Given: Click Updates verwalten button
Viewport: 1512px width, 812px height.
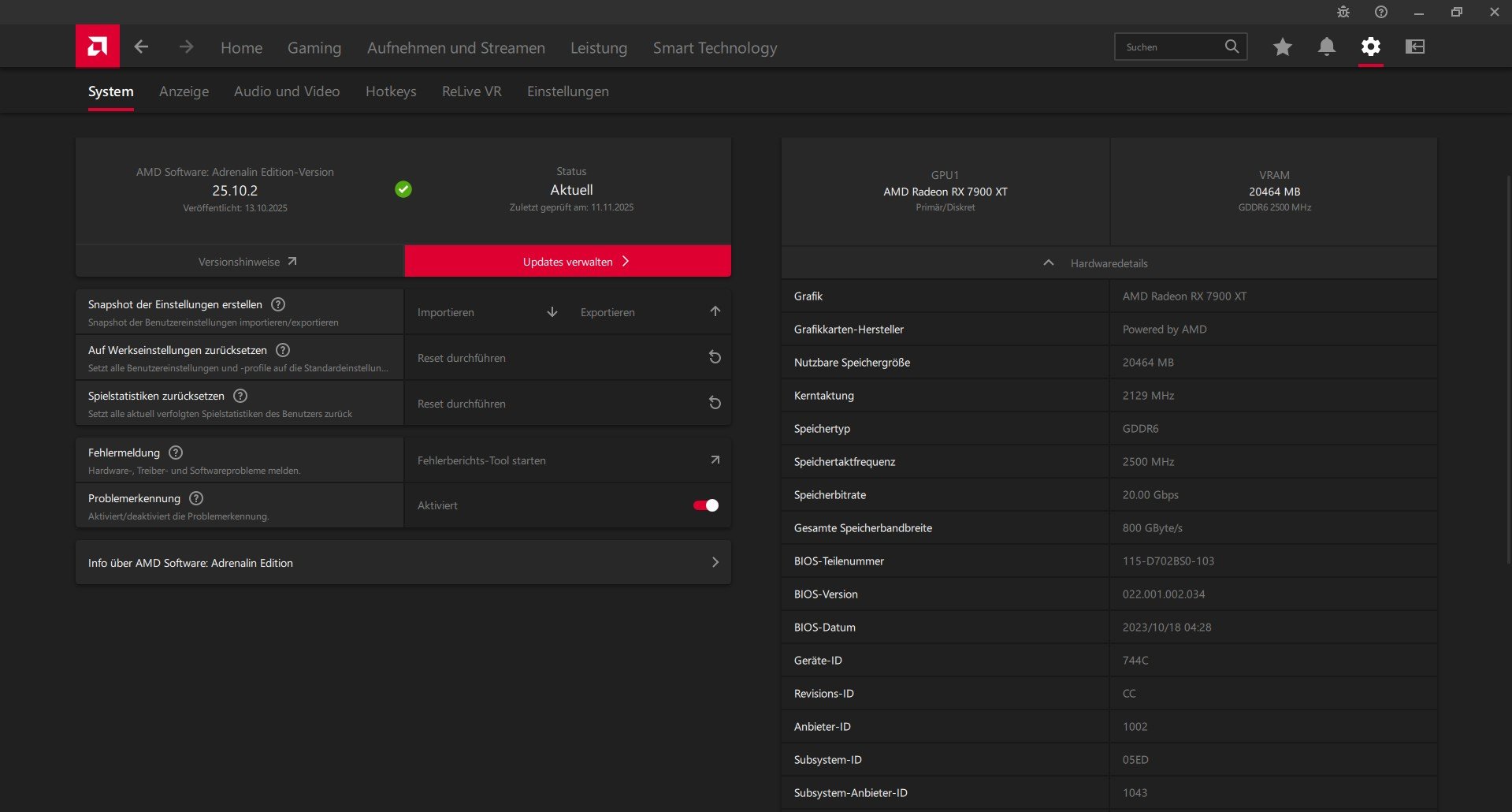Looking at the screenshot, I should point(568,261).
